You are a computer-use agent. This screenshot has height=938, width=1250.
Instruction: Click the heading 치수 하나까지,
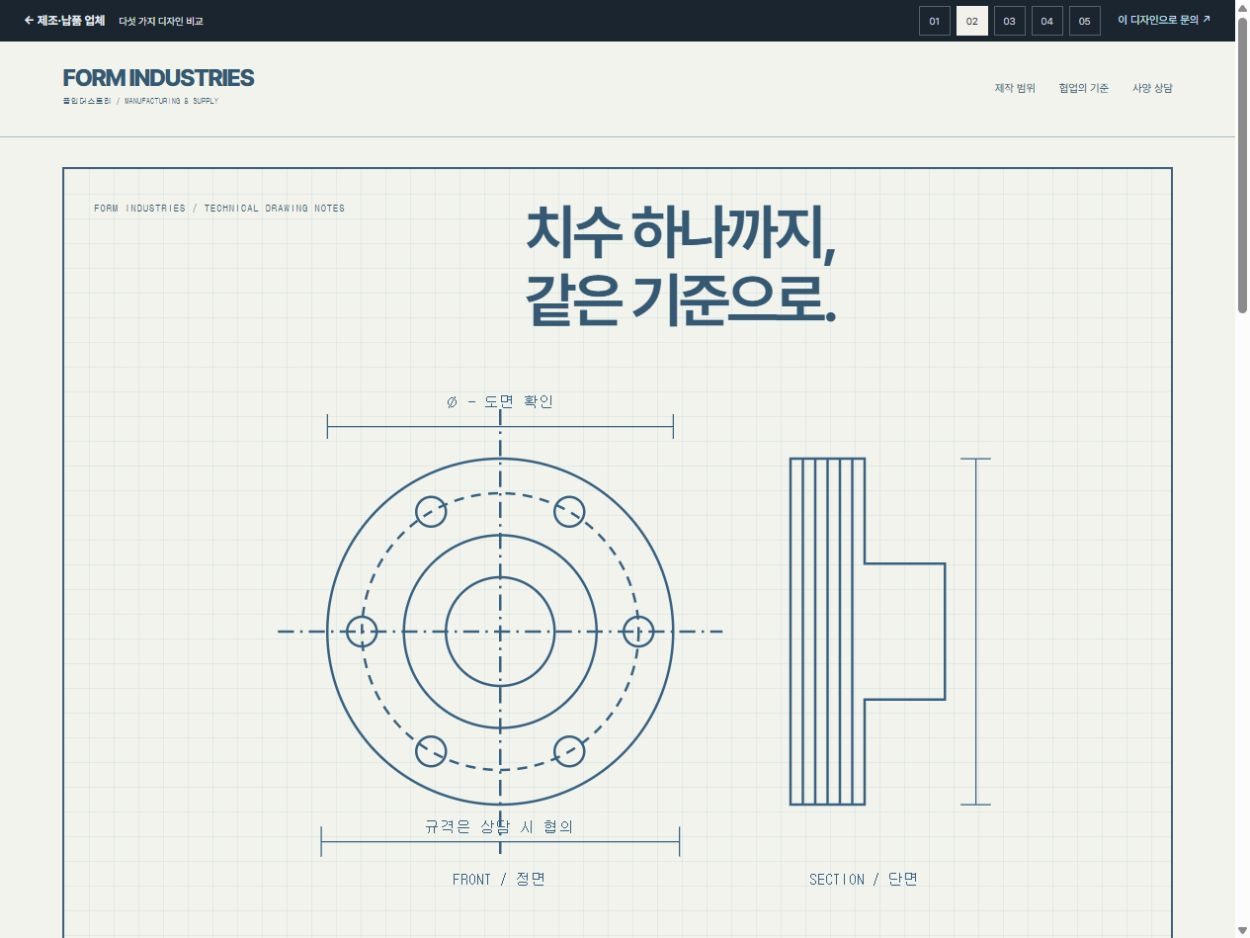[680, 232]
